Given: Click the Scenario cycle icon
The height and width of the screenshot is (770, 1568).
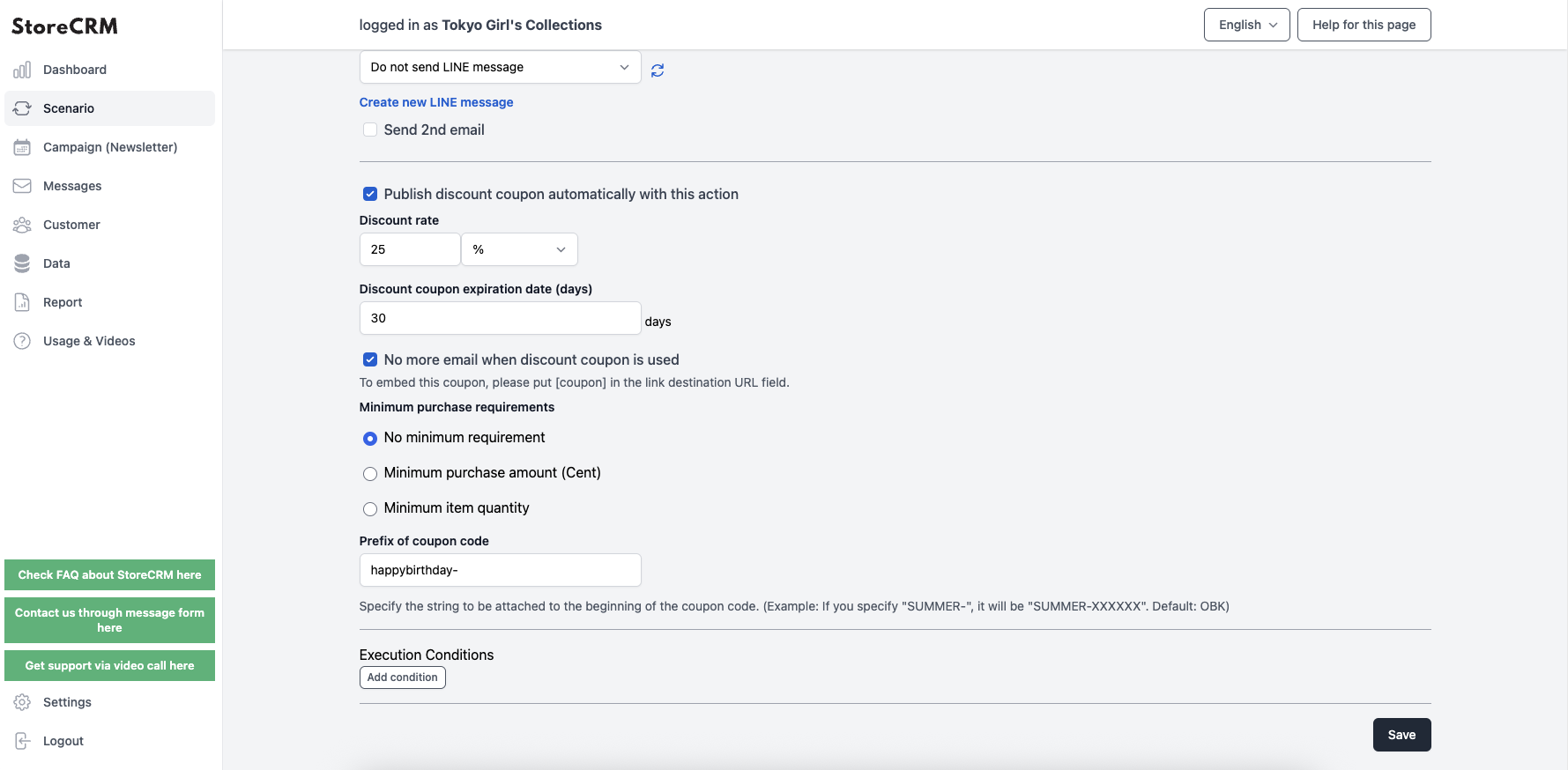Looking at the screenshot, I should (x=22, y=108).
